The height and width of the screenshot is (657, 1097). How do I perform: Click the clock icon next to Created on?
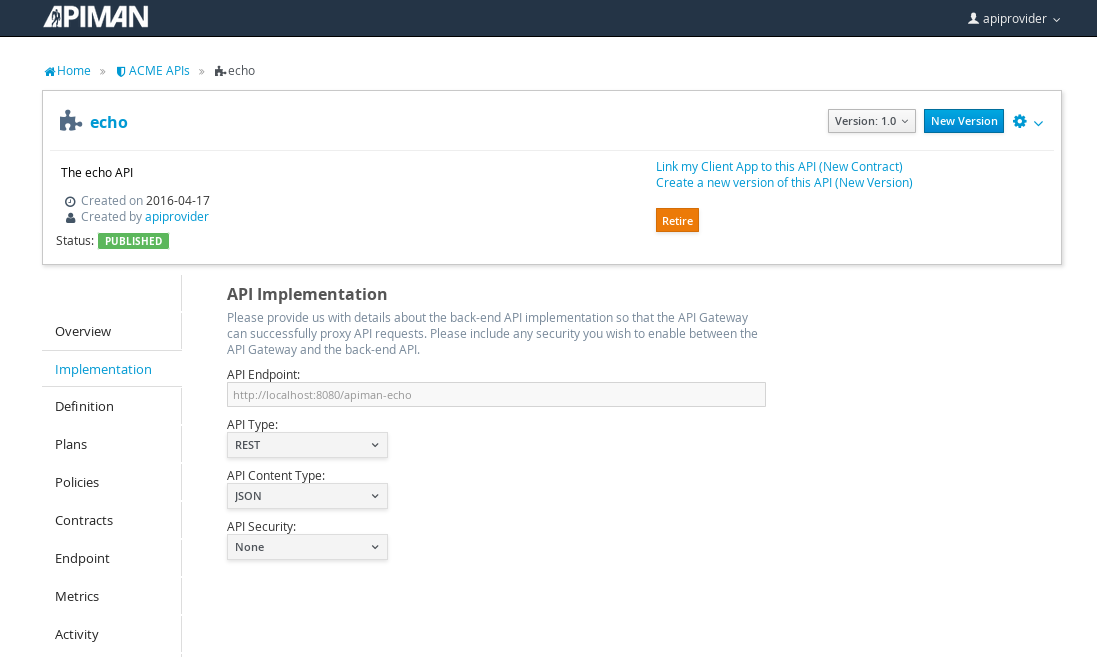pos(70,202)
